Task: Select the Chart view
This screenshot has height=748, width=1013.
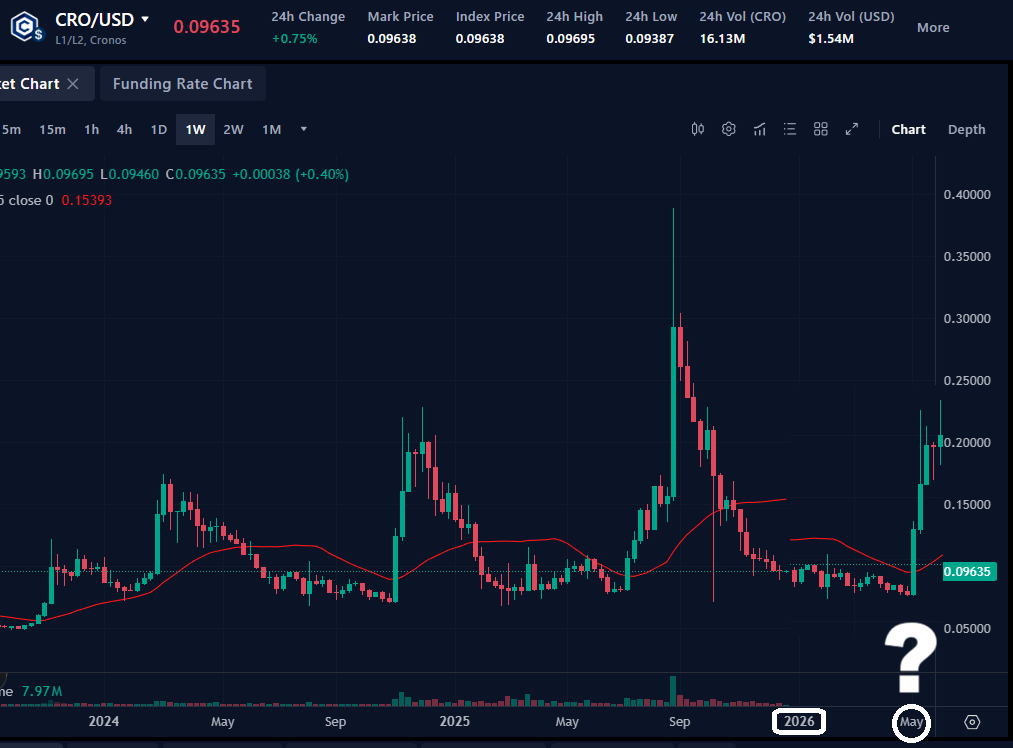Action: click(908, 129)
